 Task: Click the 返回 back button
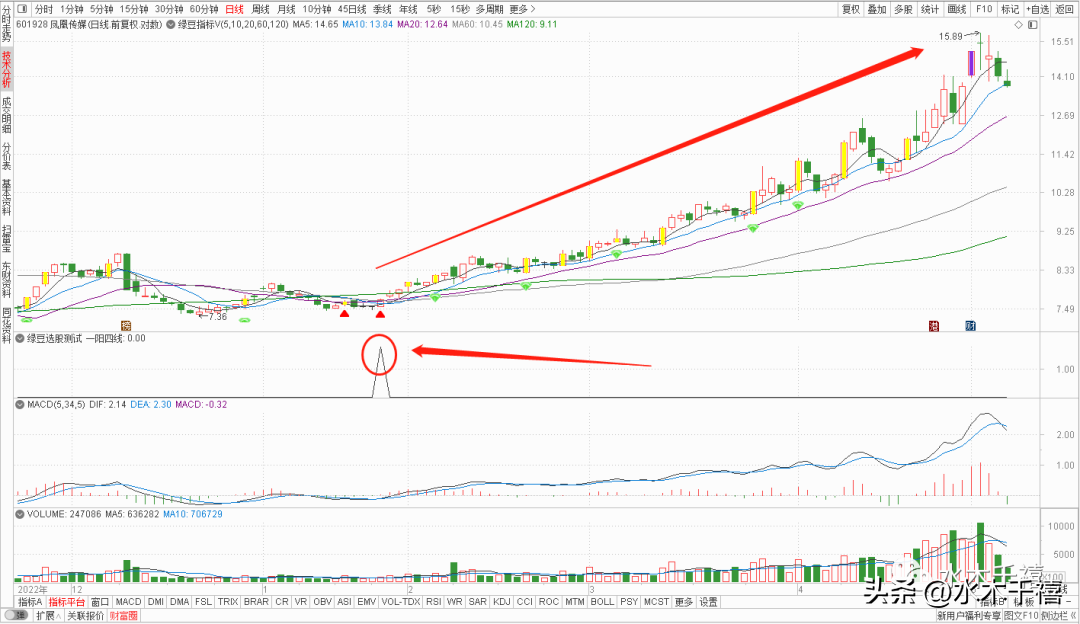pos(1064,9)
